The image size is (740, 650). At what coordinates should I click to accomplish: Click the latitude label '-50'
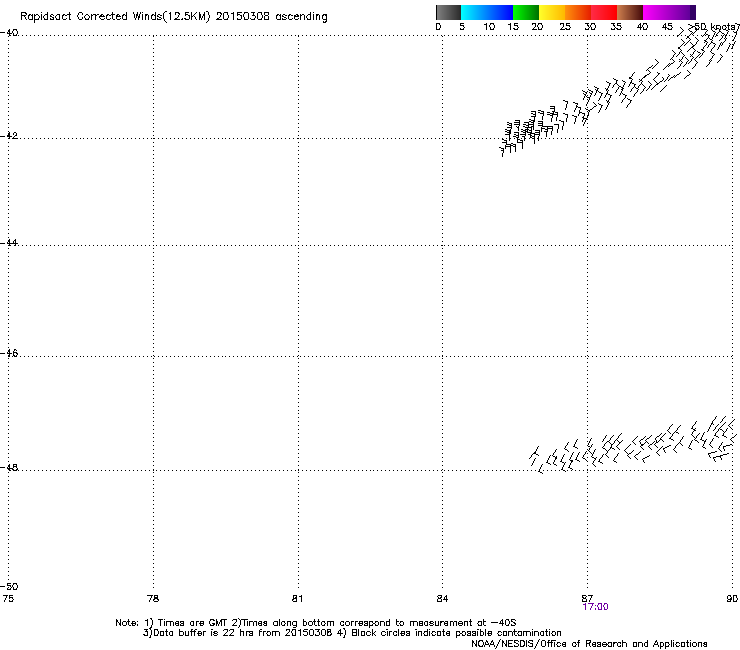point(9,586)
